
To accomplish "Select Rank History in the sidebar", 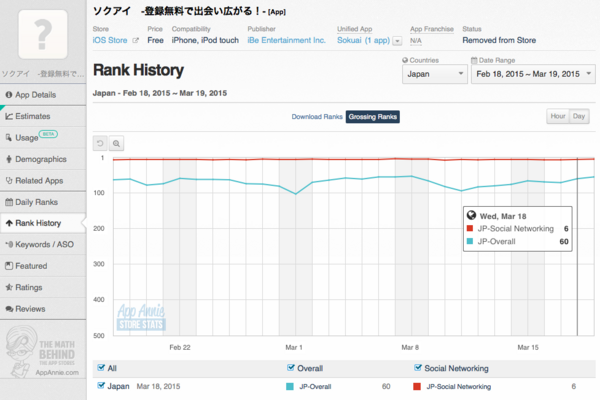I will click(x=43, y=223).
